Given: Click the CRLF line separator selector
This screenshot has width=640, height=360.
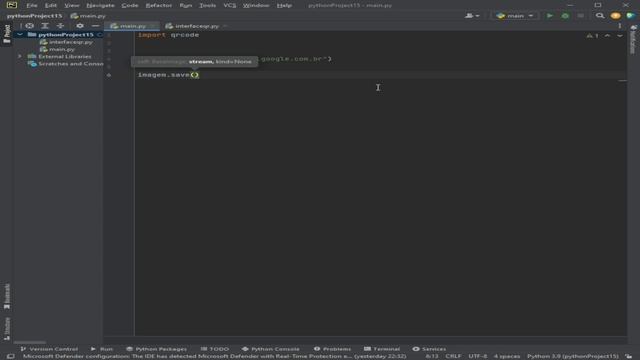Looking at the screenshot, I should tap(453, 356).
